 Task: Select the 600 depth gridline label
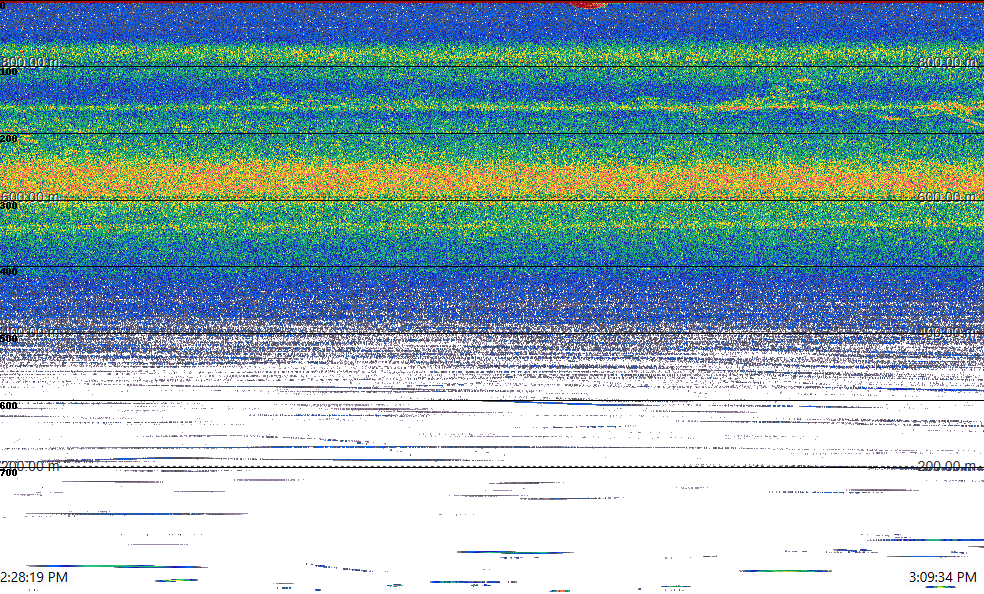point(9,406)
